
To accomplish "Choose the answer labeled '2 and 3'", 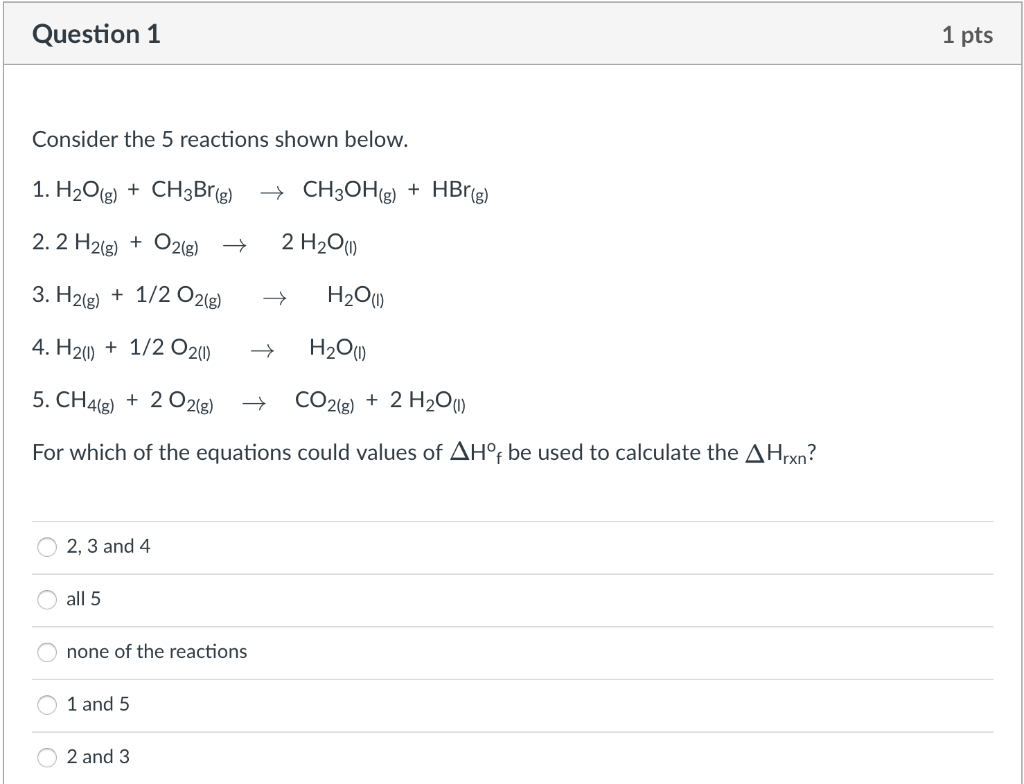I will pos(96,757).
